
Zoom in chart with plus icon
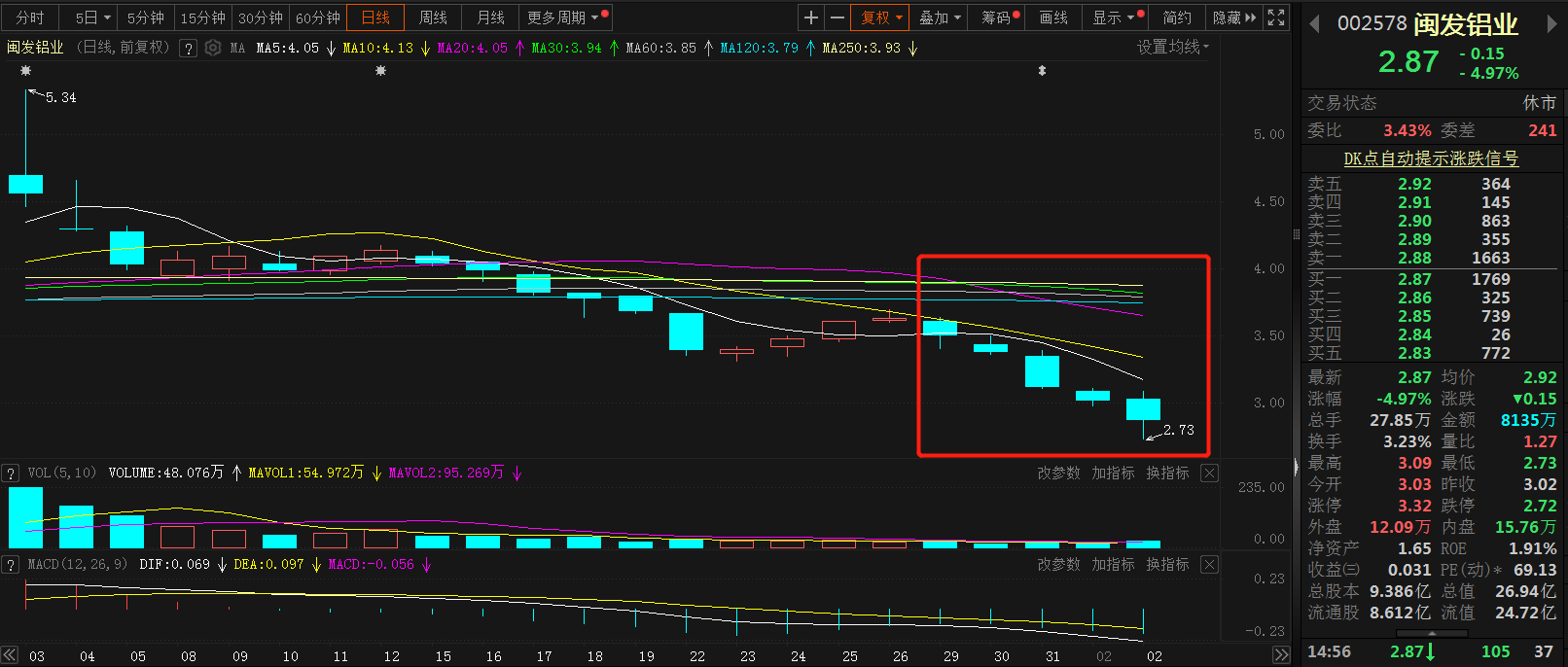(810, 18)
